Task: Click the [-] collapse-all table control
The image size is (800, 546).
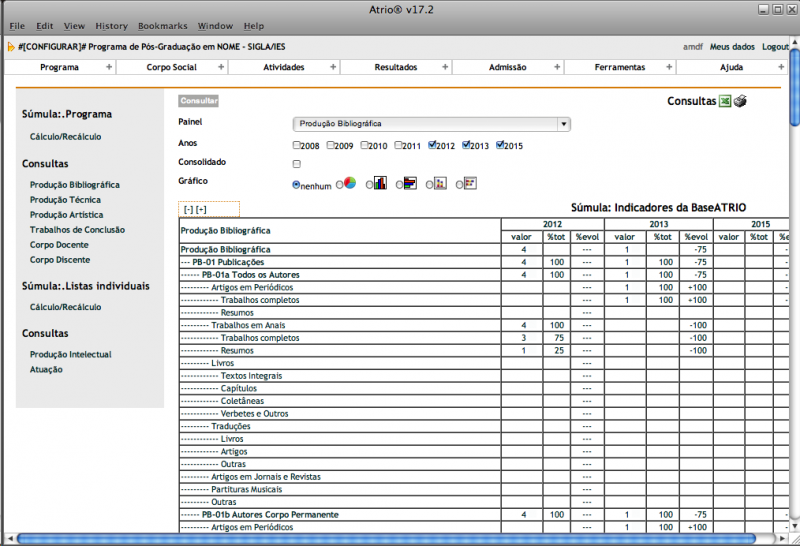Action: click(188, 209)
